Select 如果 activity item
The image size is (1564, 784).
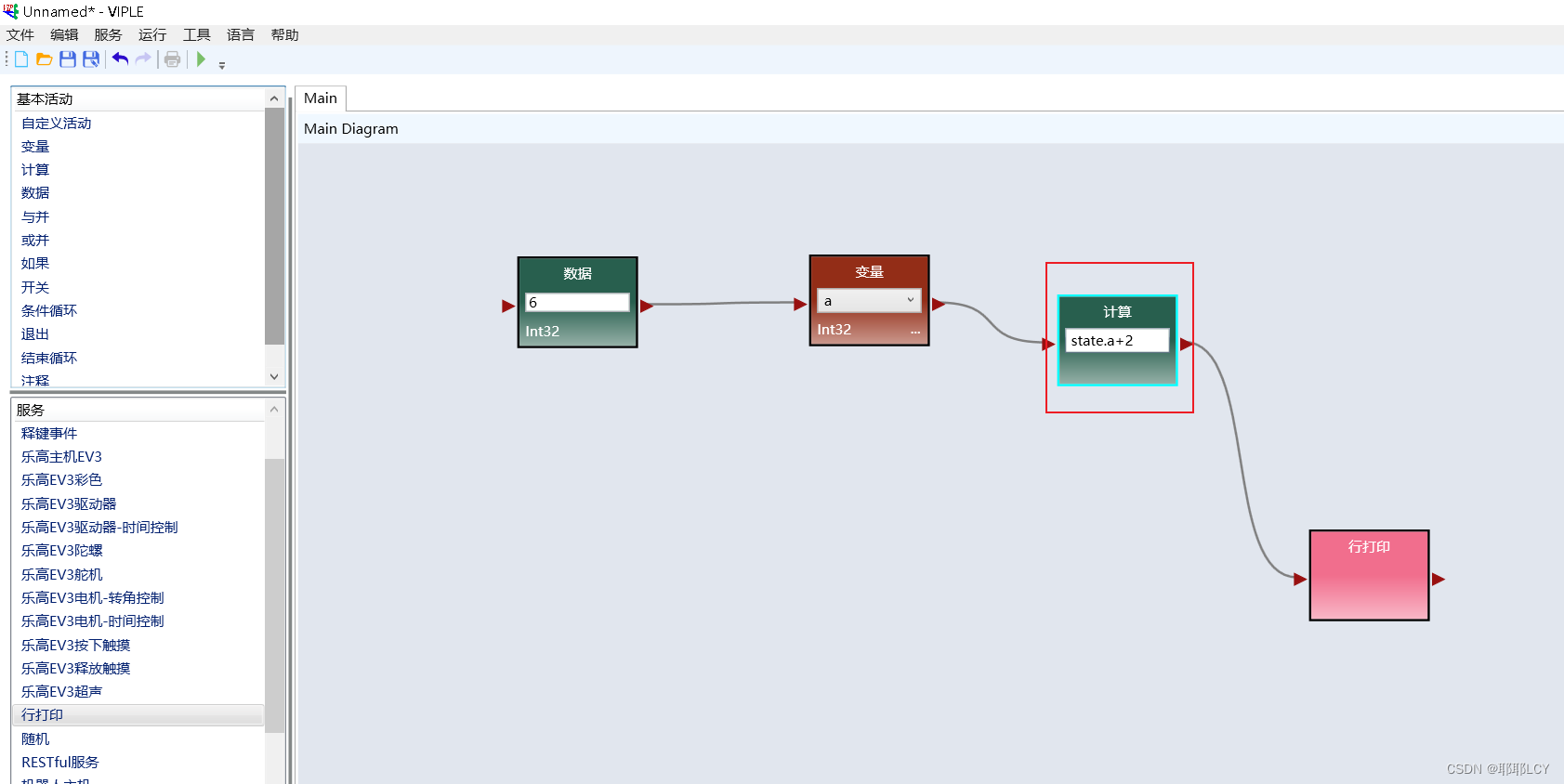coord(35,264)
